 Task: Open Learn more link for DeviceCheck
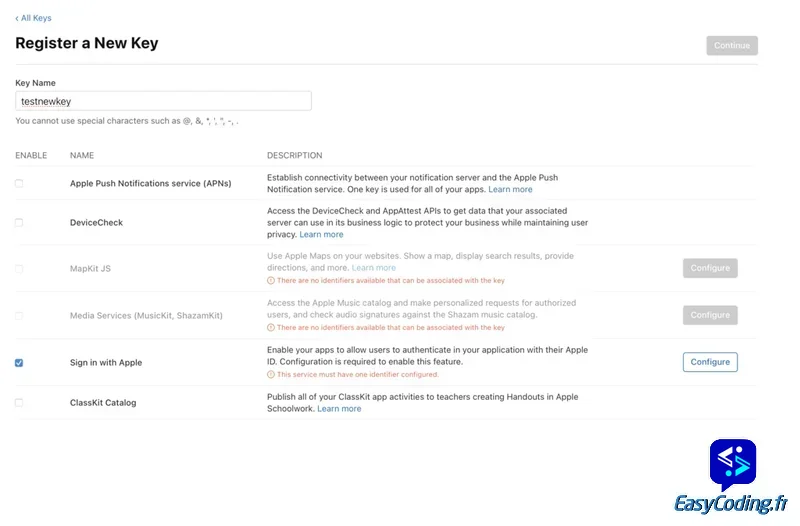coord(321,234)
